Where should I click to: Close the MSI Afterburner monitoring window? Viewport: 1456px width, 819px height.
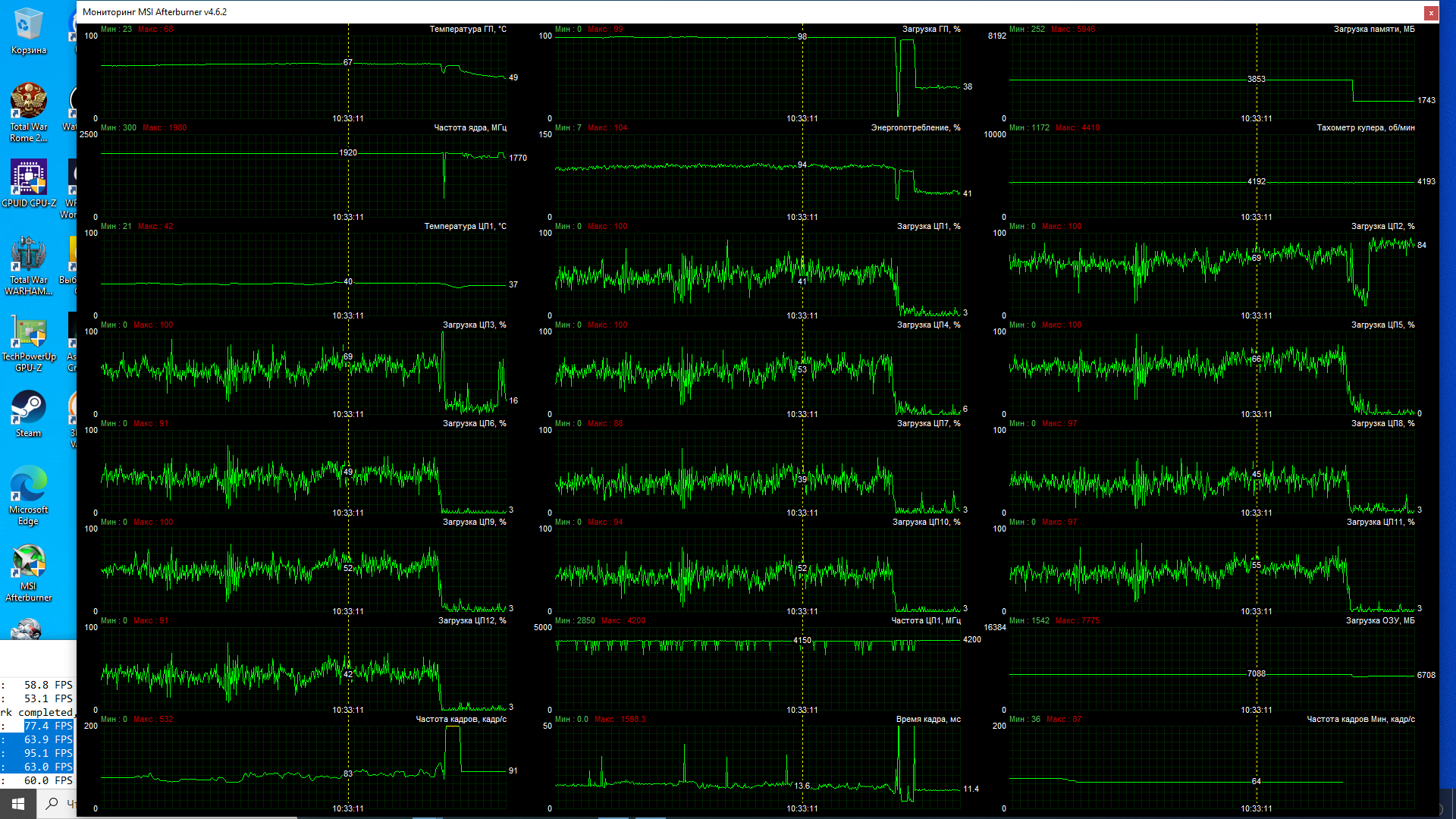click(1430, 12)
